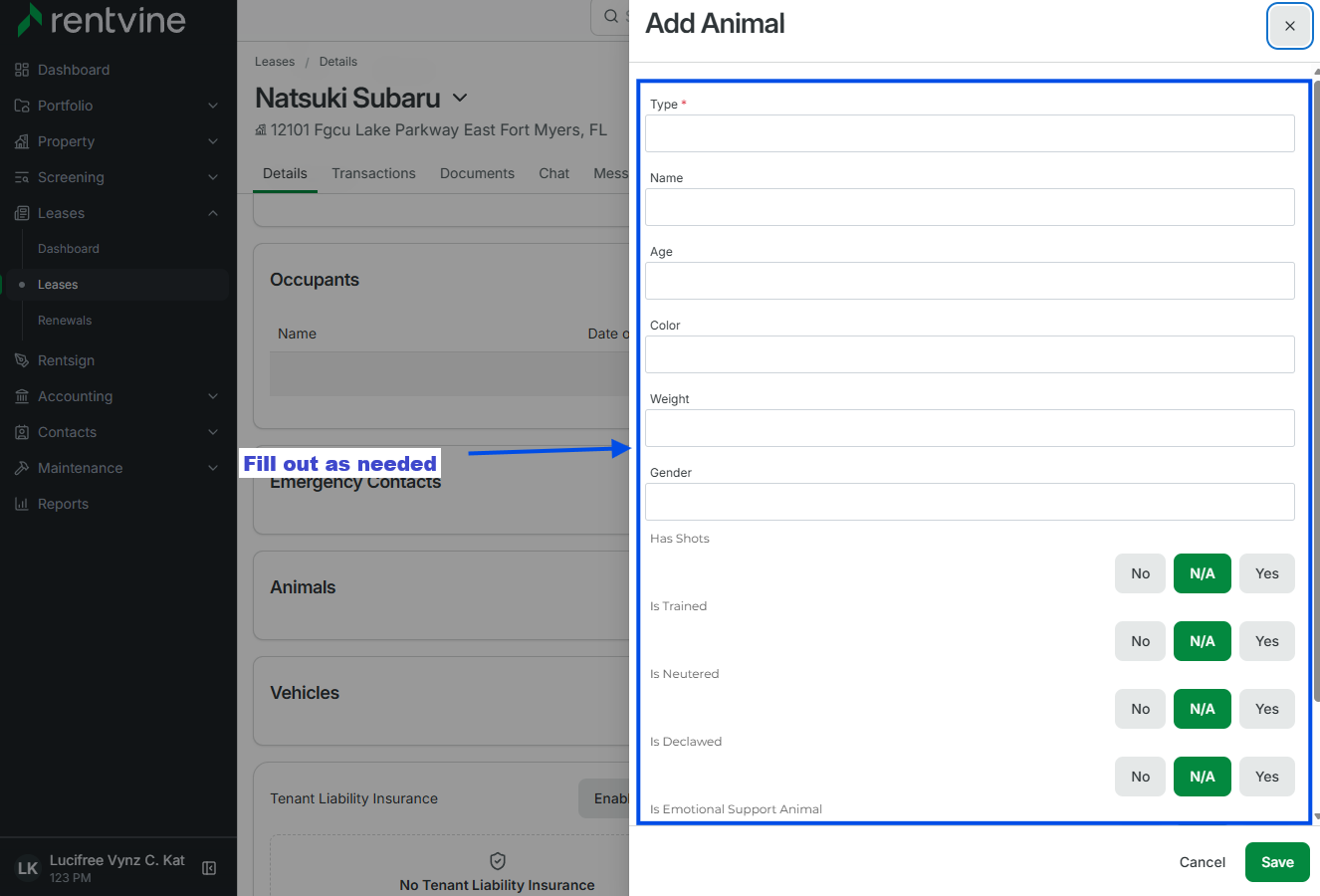Screen dimensions: 1320x896
Task: Save the new animal
Action: (1277, 862)
